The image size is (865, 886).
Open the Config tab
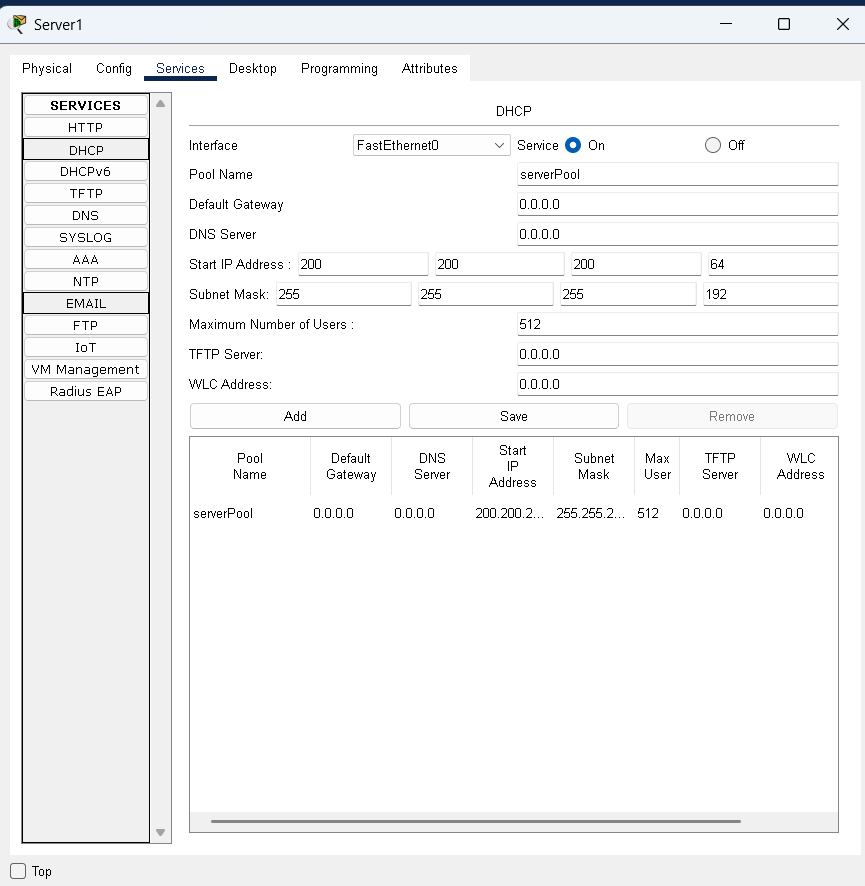click(114, 68)
